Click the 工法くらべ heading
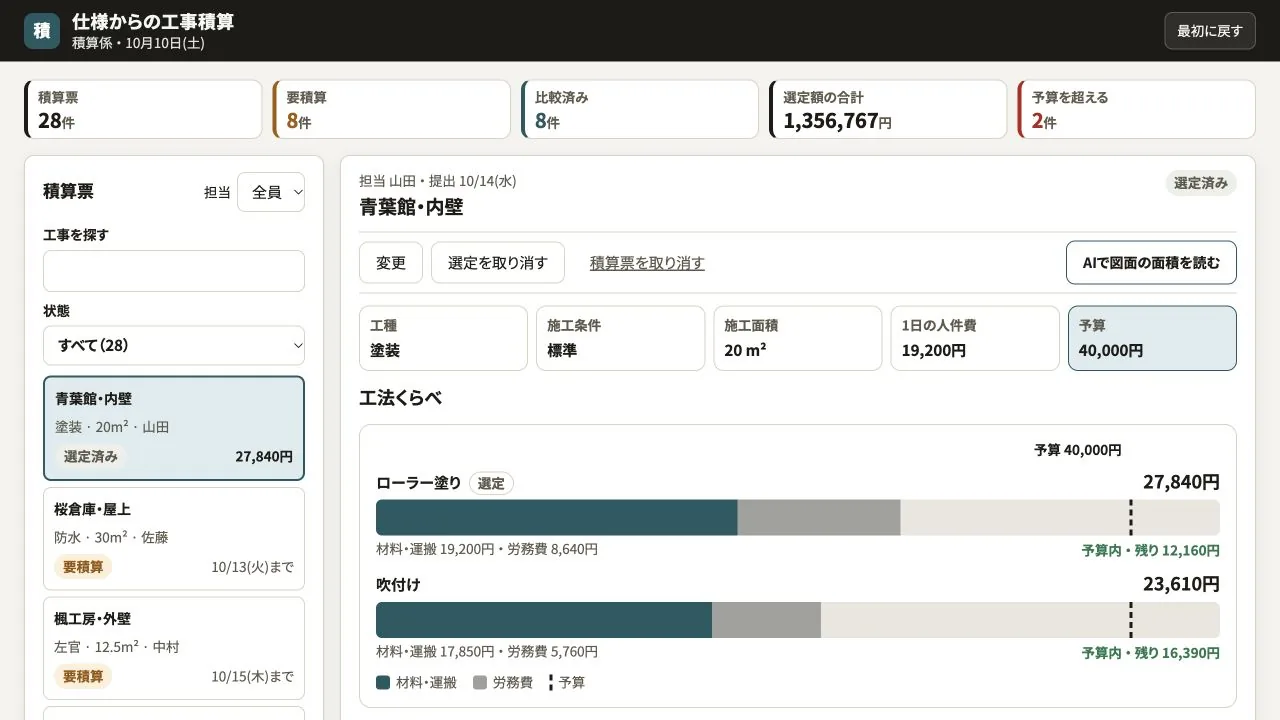This screenshot has height=720, width=1280. pos(401,398)
